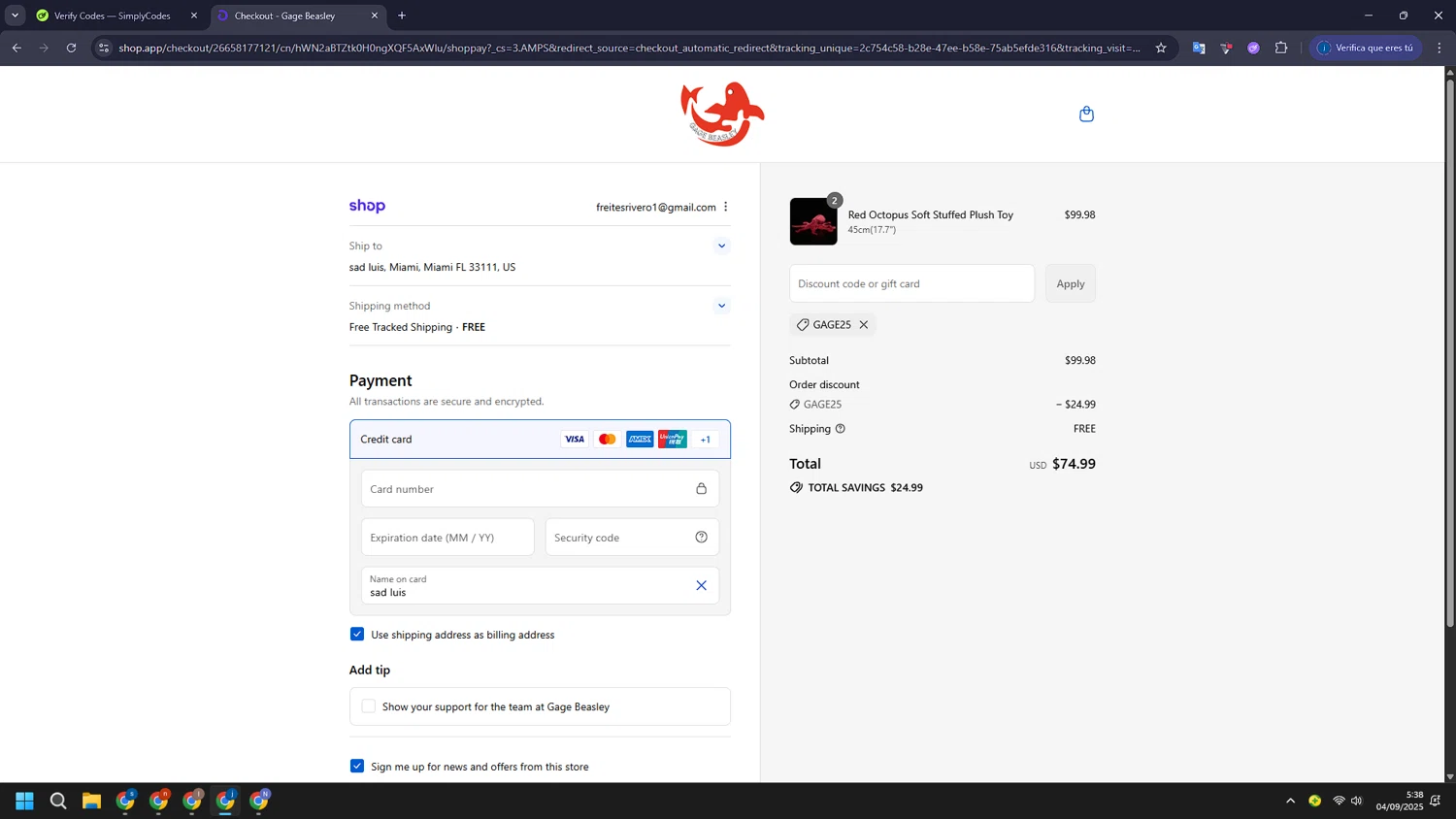Click the total savings tag icon
This screenshot has width=1456, height=819.
pos(796,487)
